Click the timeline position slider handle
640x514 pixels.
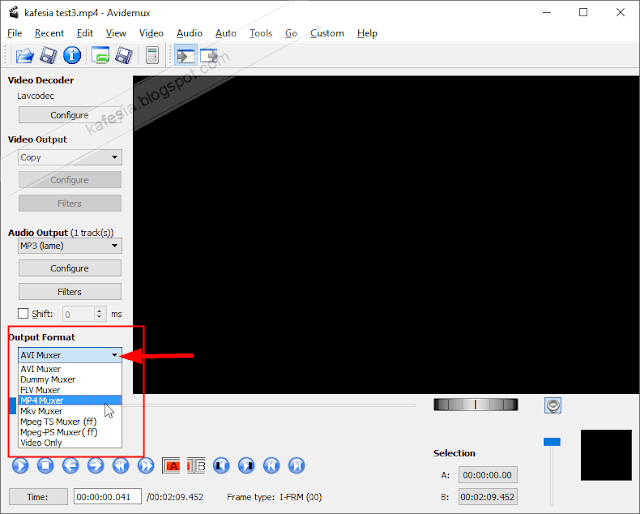click(x=13, y=405)
